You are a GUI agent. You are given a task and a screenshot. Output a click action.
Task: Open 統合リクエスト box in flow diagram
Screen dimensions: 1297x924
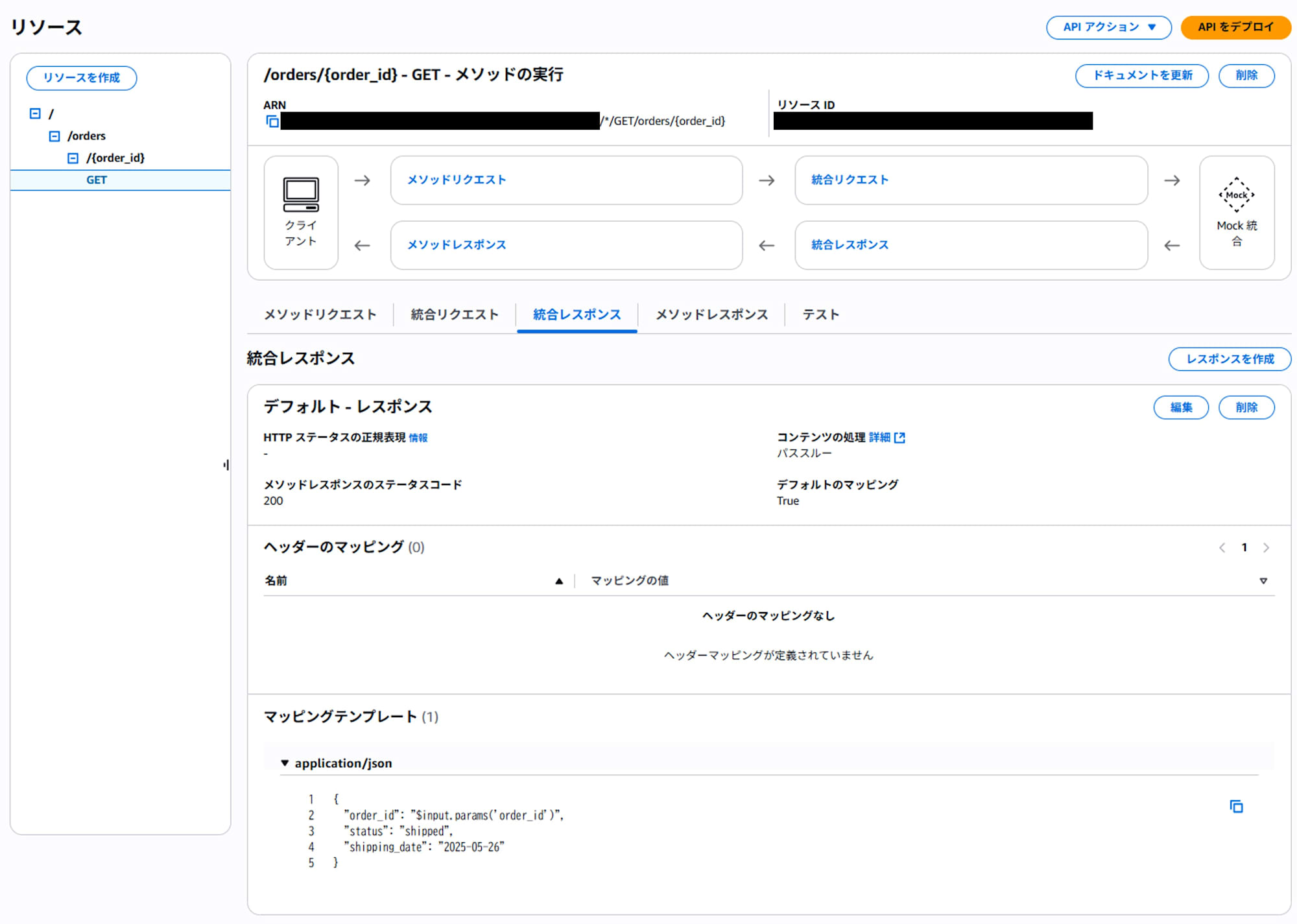(x=971, y=180)
